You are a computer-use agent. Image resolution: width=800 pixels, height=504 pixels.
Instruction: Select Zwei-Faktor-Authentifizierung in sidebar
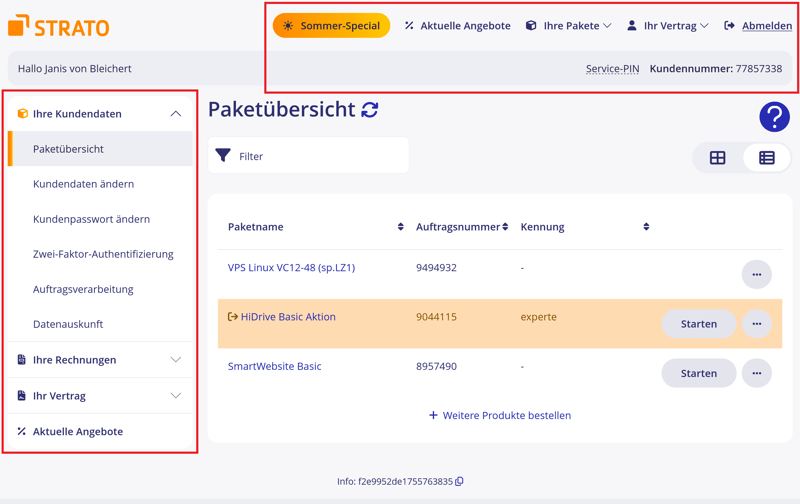(103, 254)
